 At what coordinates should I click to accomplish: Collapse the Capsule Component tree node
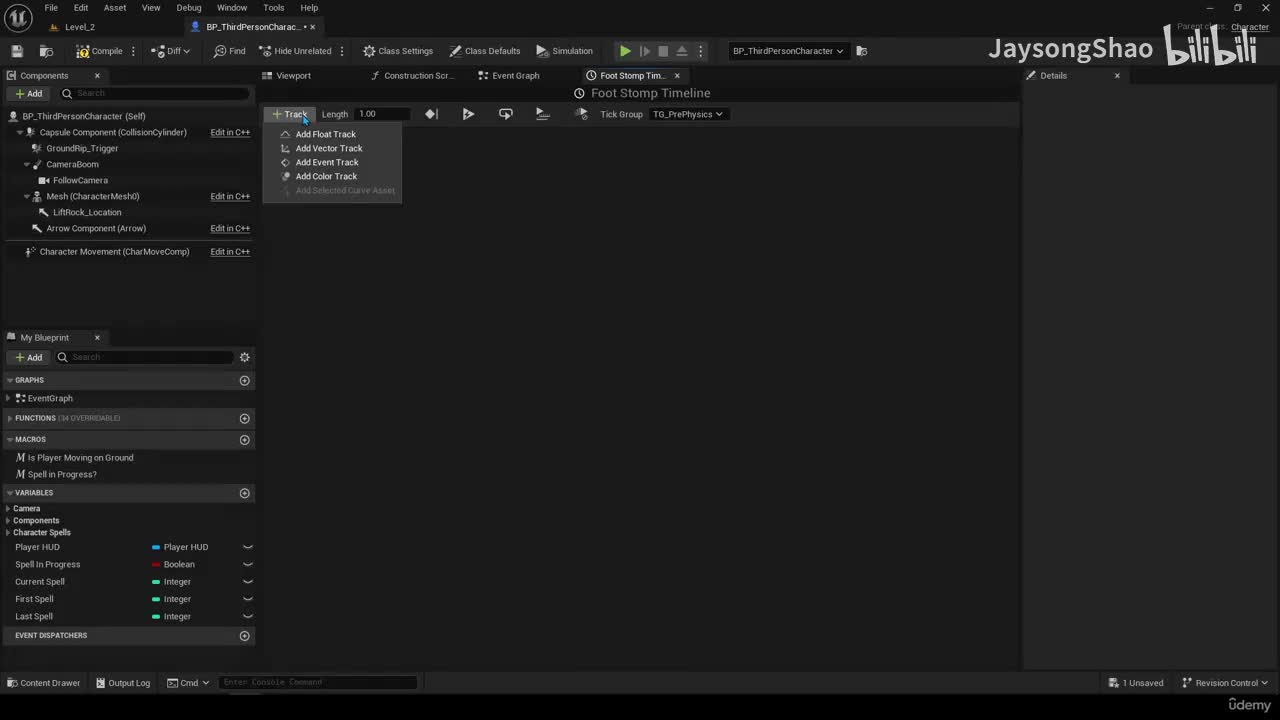point(20,132)
